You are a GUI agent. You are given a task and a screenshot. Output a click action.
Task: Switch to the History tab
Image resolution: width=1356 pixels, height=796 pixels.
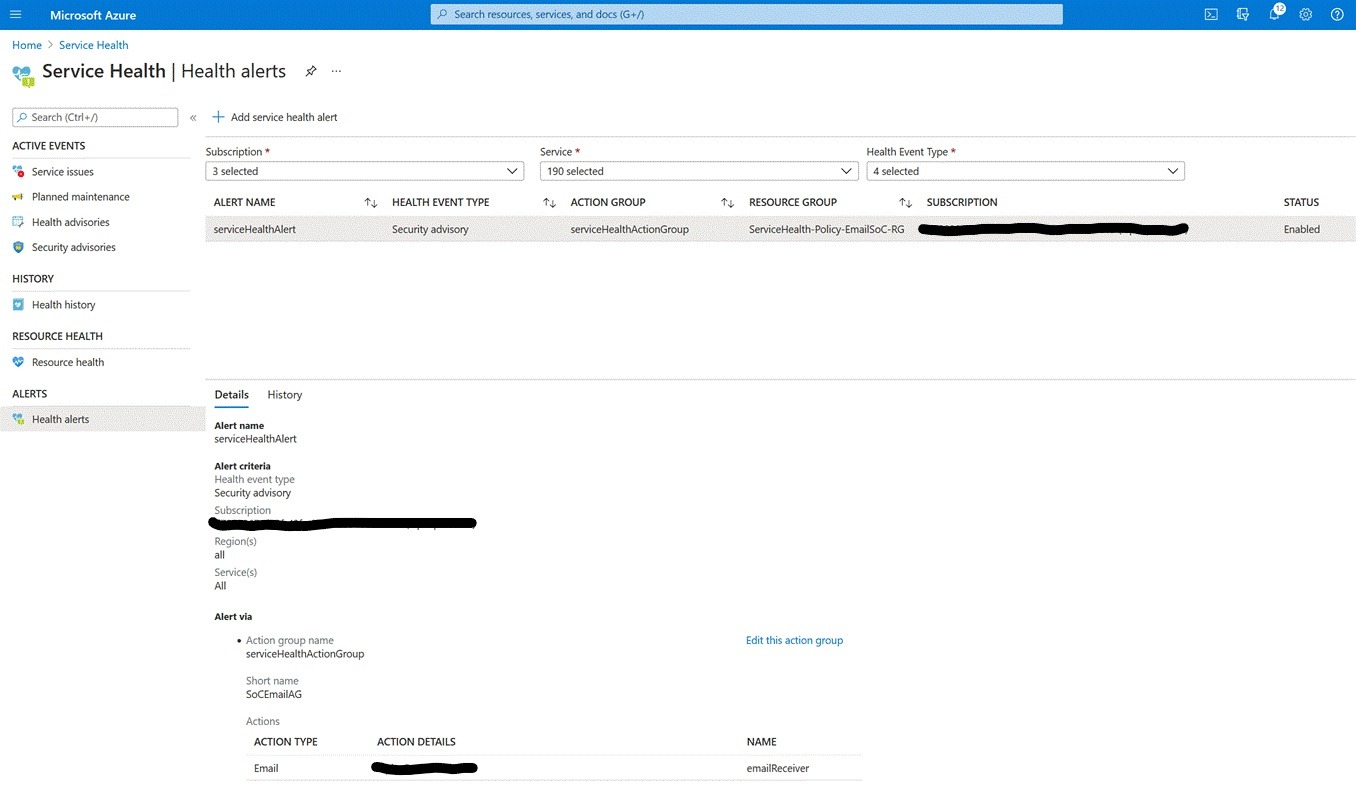click(x=285, y=395)
